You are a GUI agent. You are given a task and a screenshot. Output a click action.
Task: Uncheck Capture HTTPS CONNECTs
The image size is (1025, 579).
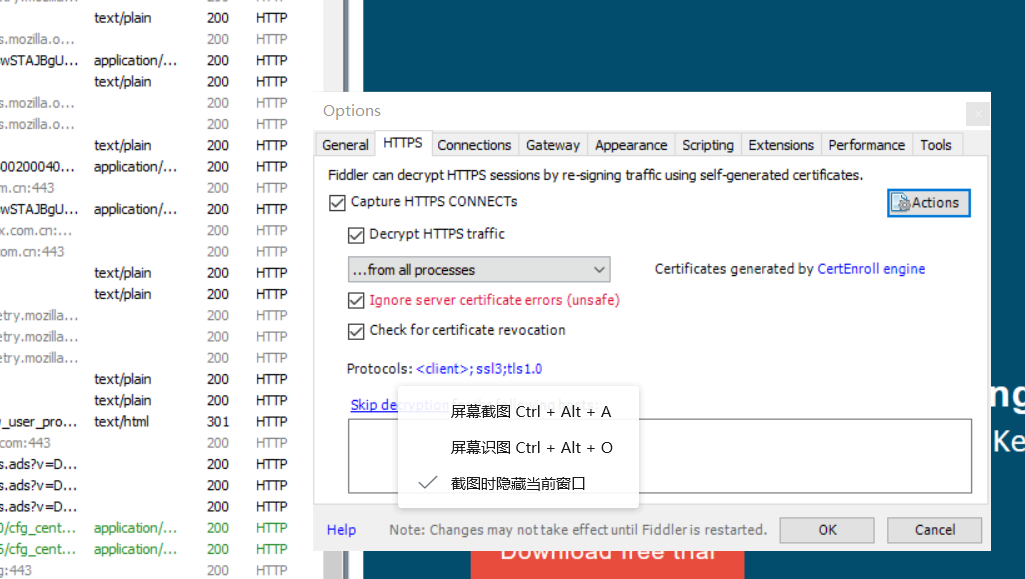click(x=337, y=203)
